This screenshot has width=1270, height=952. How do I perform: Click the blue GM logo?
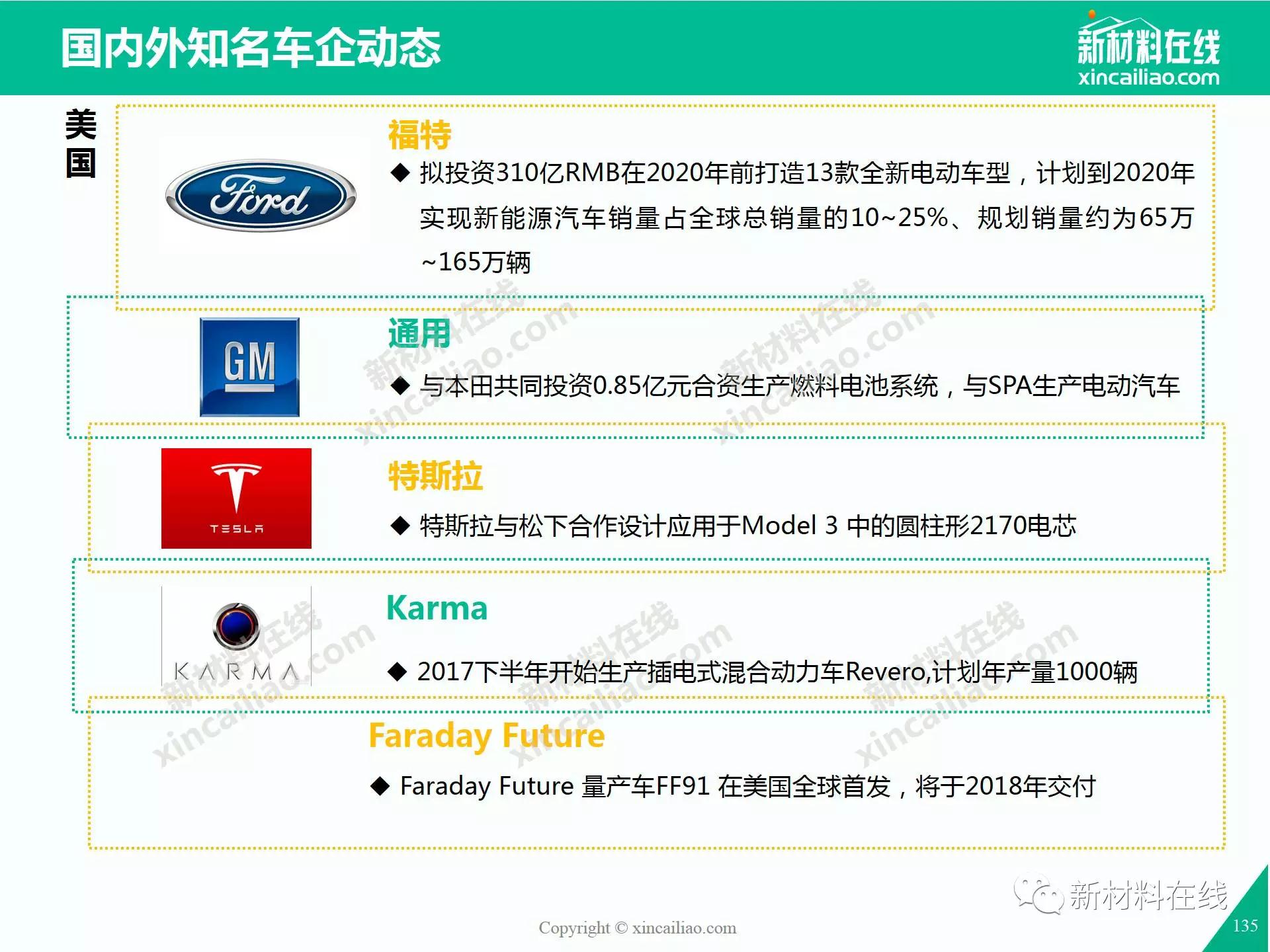[249, 367]
